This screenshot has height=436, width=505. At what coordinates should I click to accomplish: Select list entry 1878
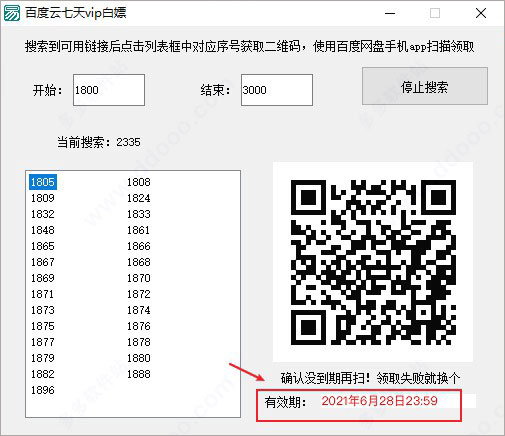[x=139, y=342]
